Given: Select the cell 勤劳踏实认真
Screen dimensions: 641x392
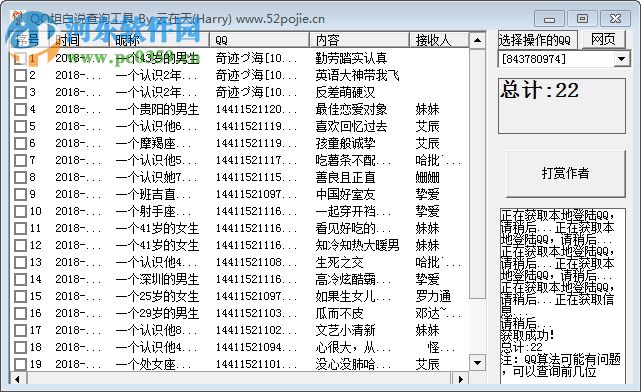Looking at the screenshot, I should coord(351,58).
